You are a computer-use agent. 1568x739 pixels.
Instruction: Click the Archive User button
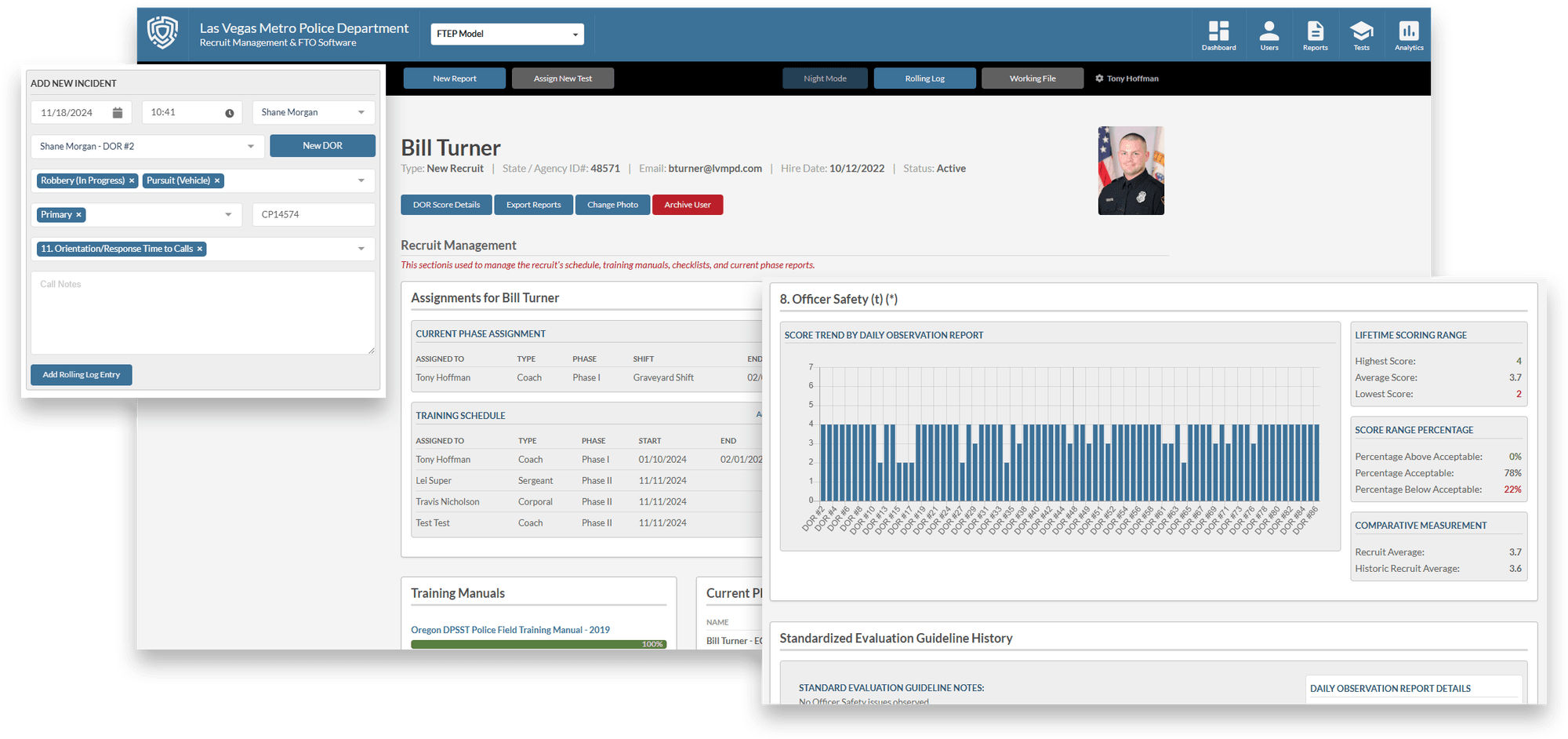coord(687,204)
